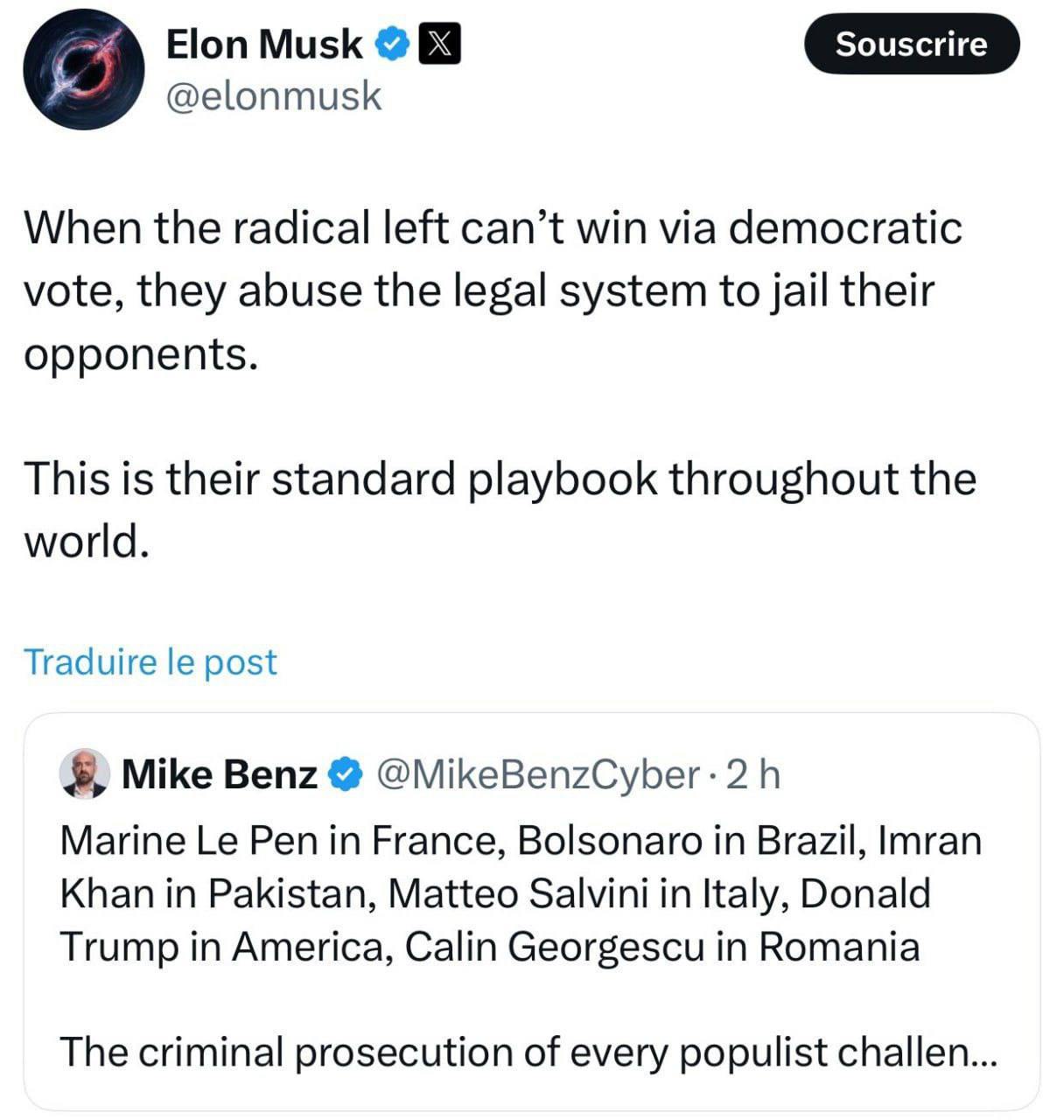Open the quoted text starting 'Marine Le Pen'
1064x1120 pixels.
pos(521,893)
